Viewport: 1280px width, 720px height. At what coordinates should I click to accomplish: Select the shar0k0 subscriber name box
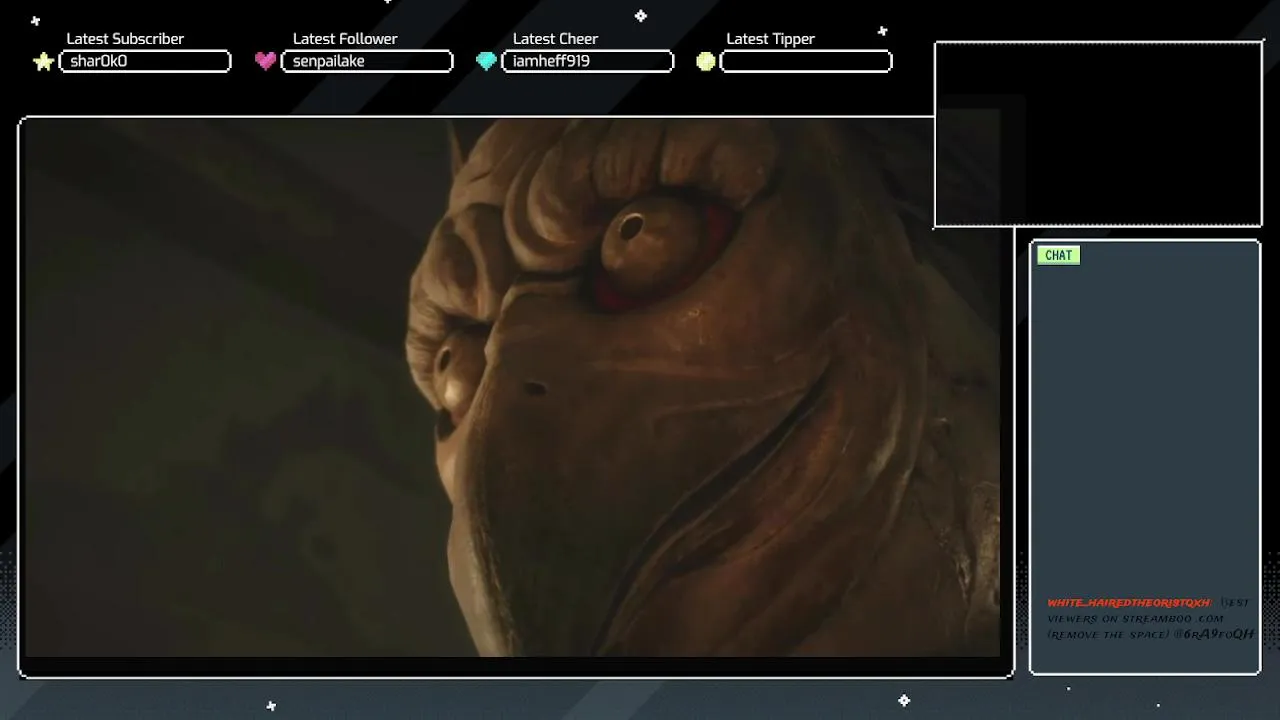point(145,61)
